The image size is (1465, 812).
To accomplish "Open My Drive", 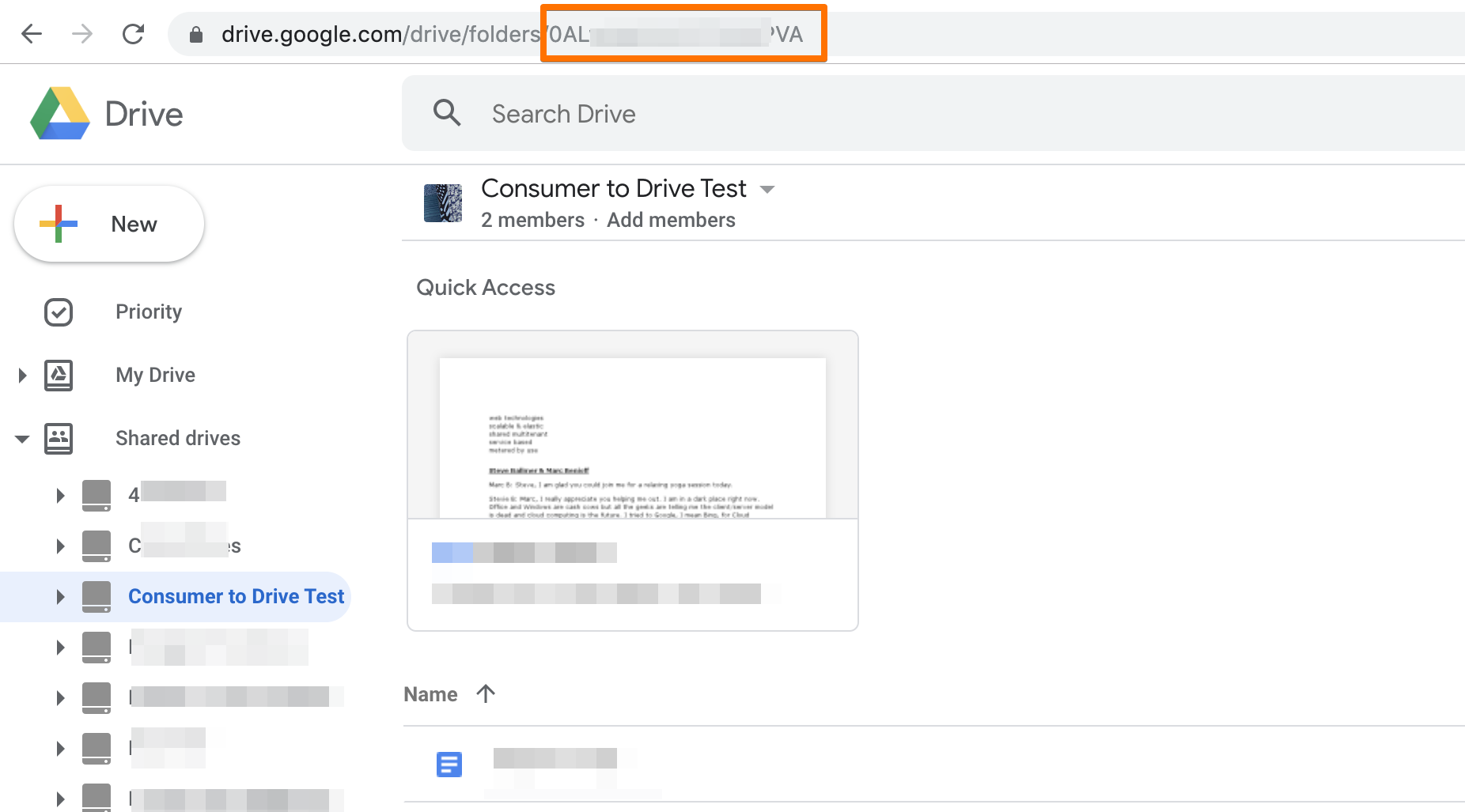I will tap(155, 375).
